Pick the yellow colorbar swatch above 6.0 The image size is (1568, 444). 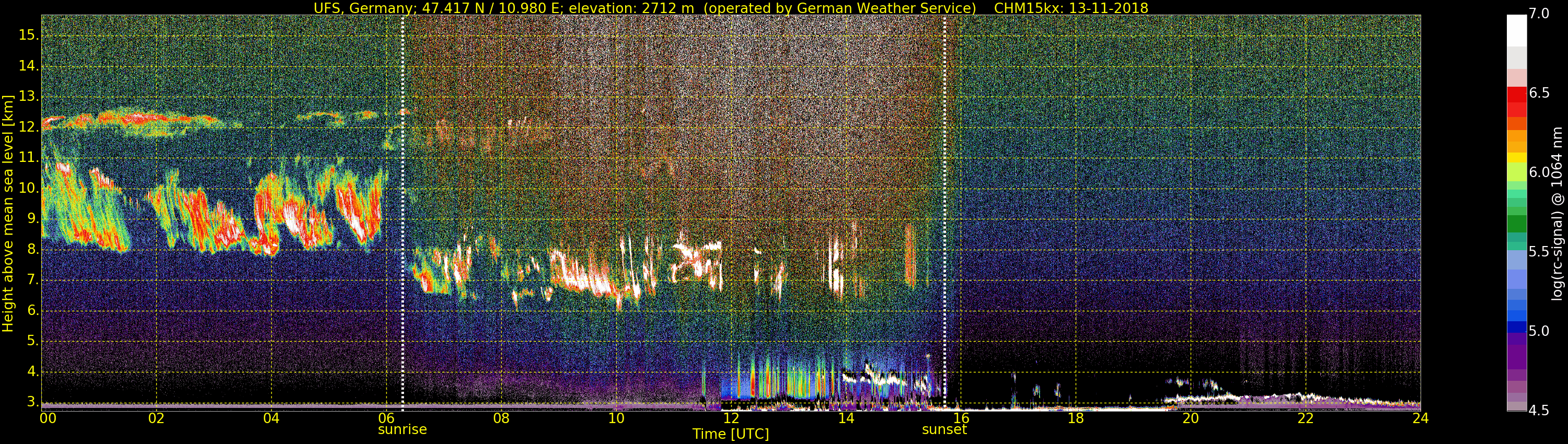(1516, 158)
